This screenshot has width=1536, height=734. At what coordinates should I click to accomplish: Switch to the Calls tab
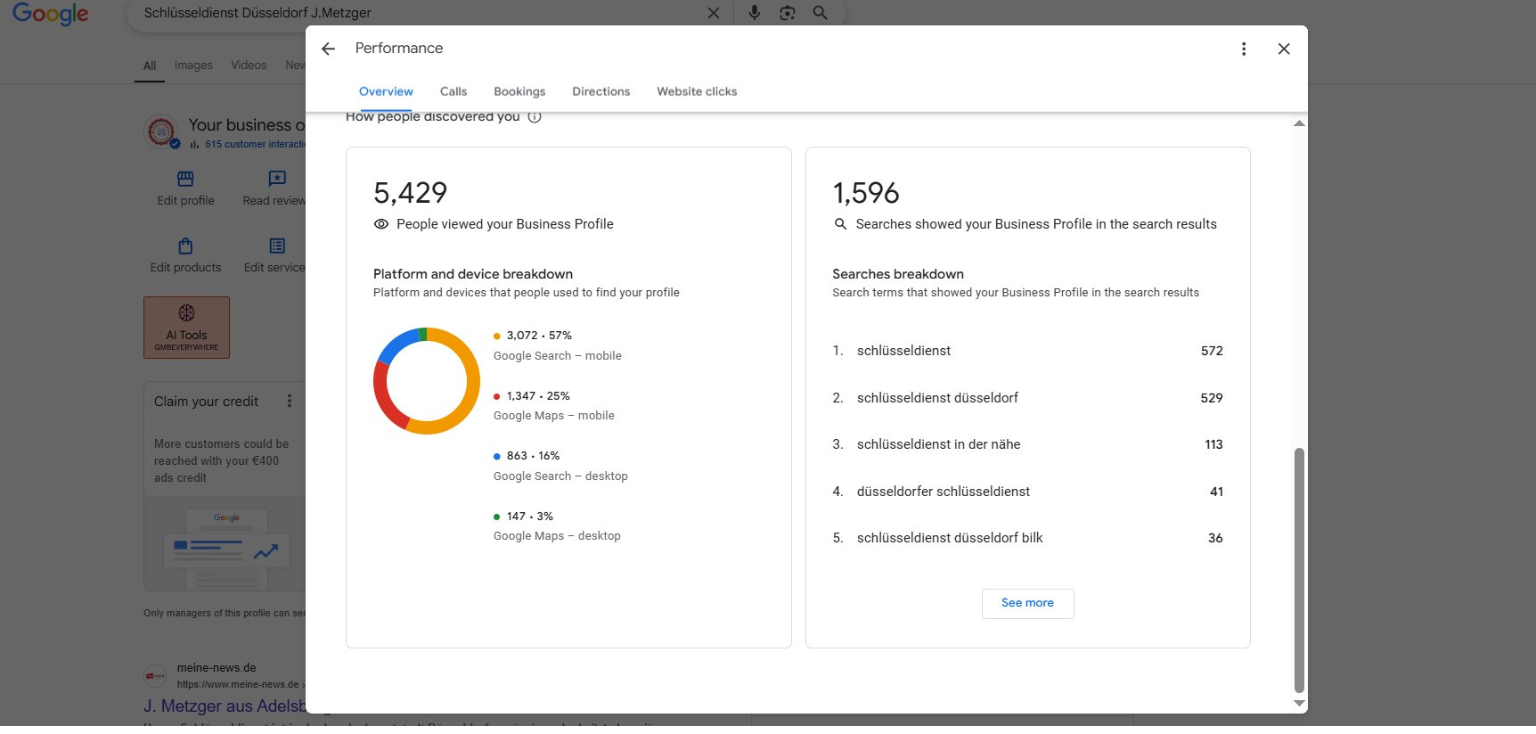(x=453, y=91)
